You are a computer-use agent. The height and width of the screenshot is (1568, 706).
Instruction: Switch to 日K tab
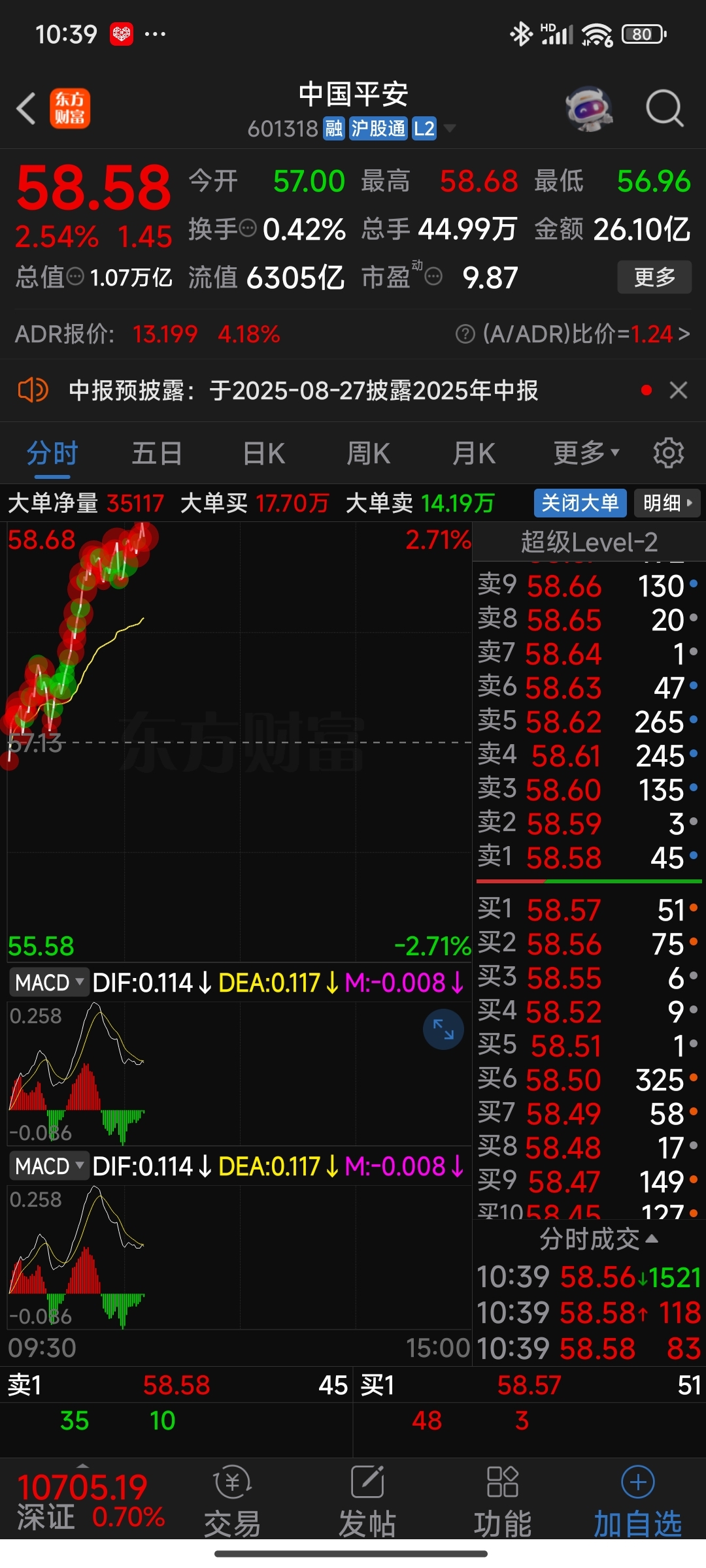pyautogui.click(x=263, y=453)
